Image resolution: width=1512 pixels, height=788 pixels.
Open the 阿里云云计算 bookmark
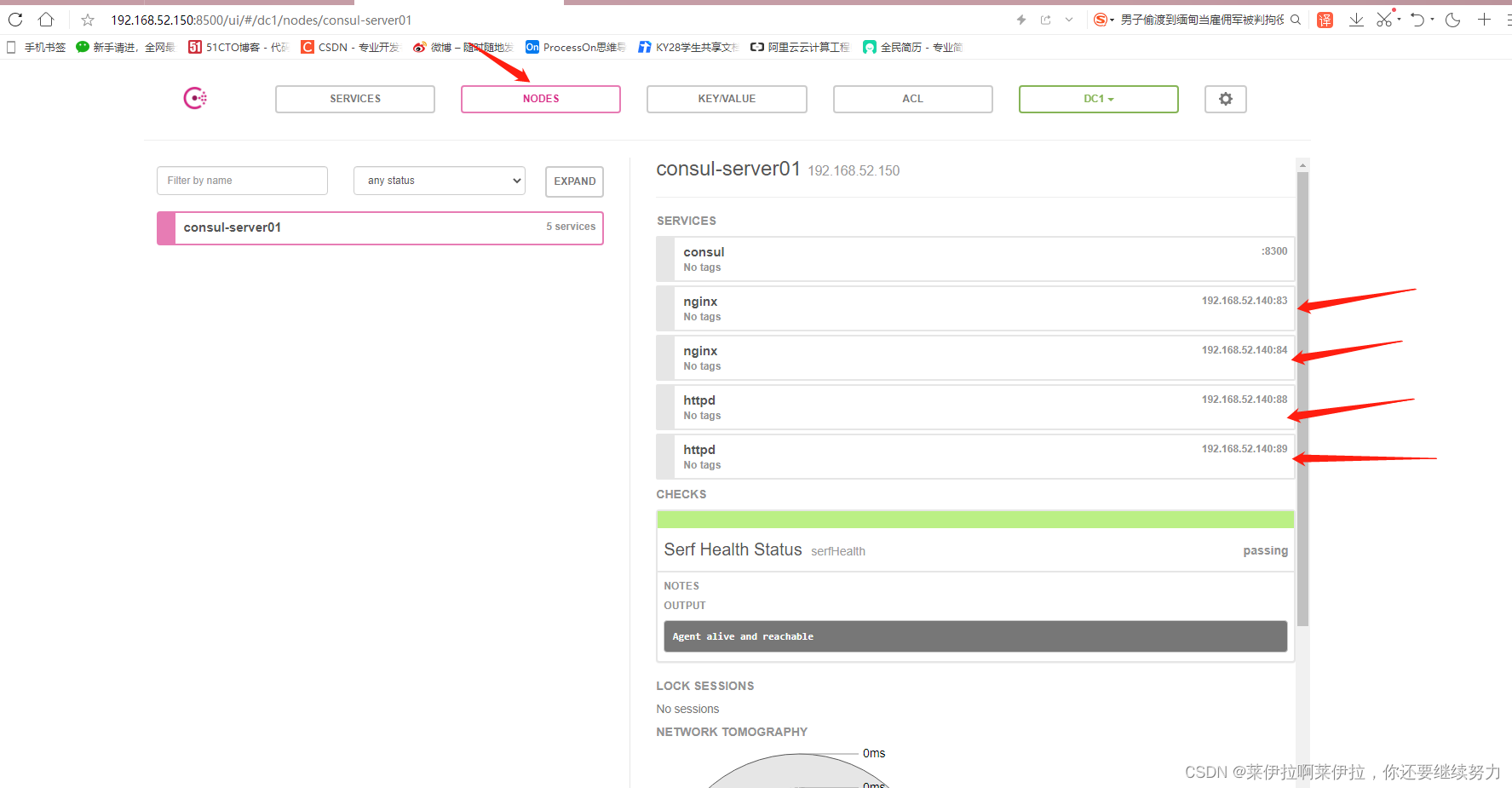coord(800,47)
